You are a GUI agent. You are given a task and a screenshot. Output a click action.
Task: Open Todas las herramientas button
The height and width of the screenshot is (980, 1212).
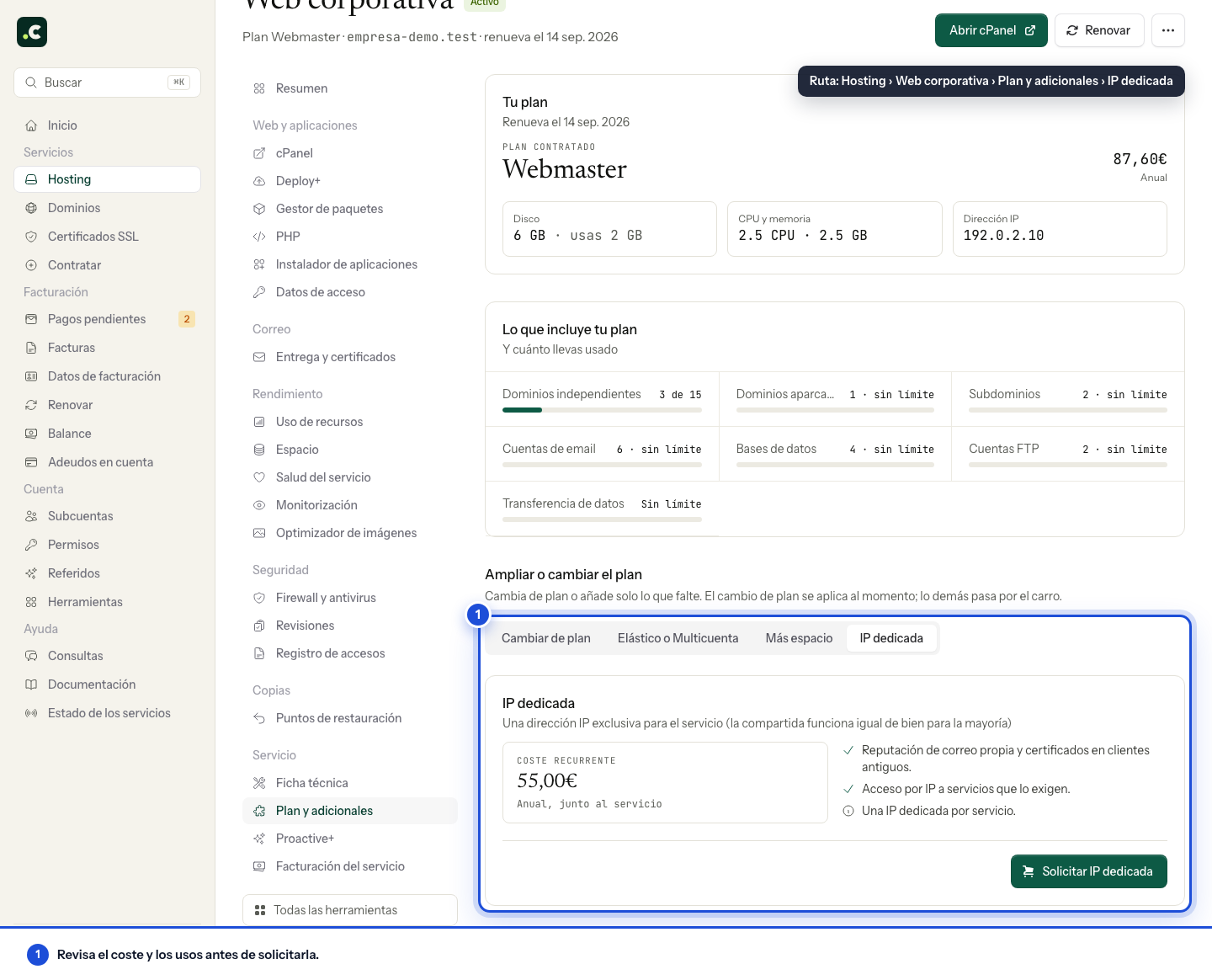click(350, 910)
